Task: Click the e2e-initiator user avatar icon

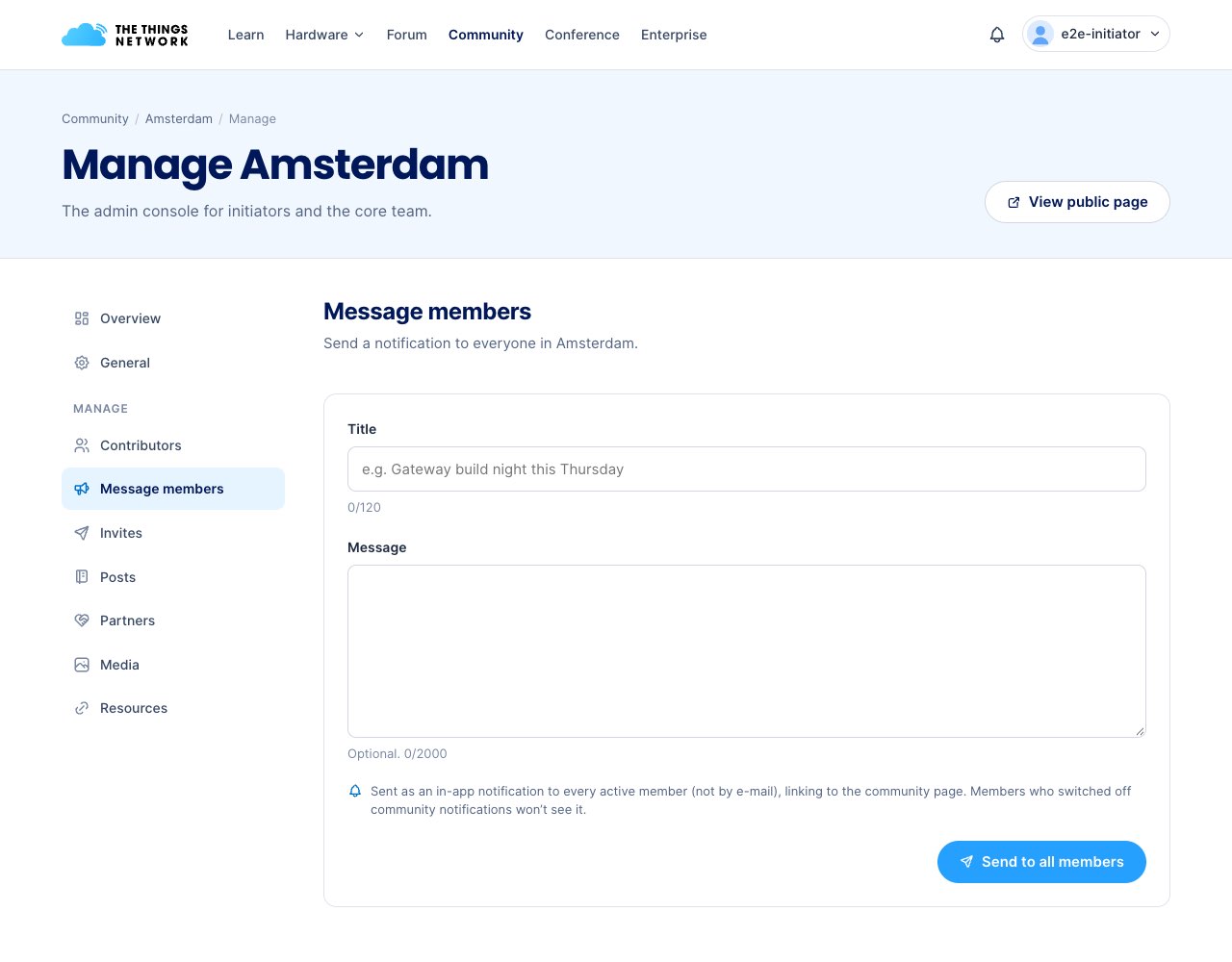Action: pyautogui.click(x=1040, y=35)
